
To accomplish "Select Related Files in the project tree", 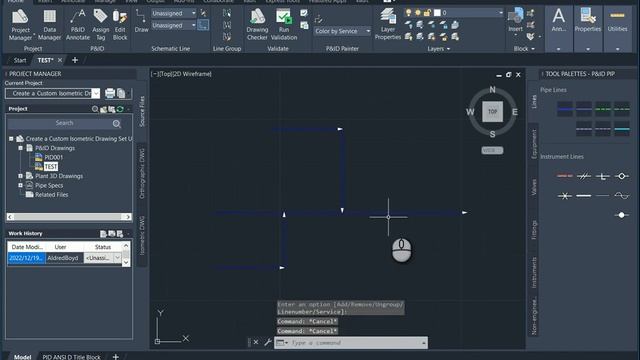I will [51, 195].
